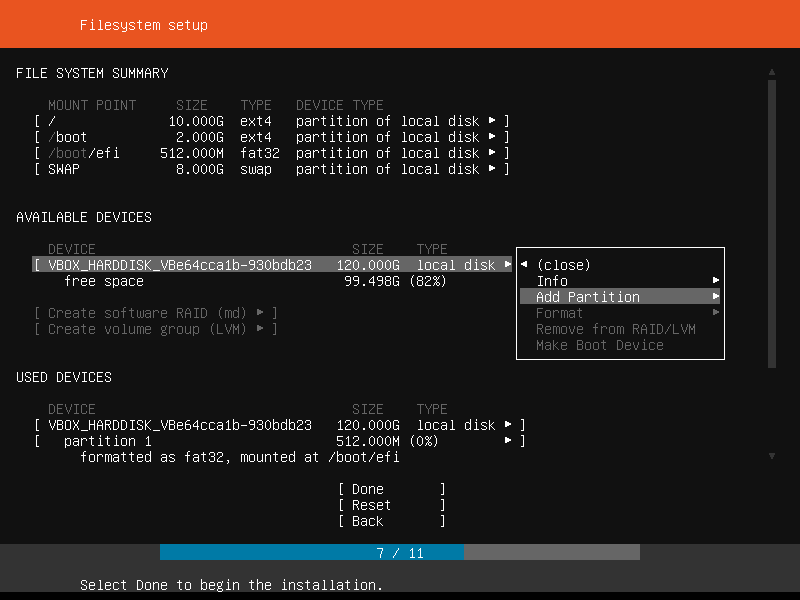Click the left arrow beside (close)
Viewport: 800px width, 600px height.
[524, 264]
